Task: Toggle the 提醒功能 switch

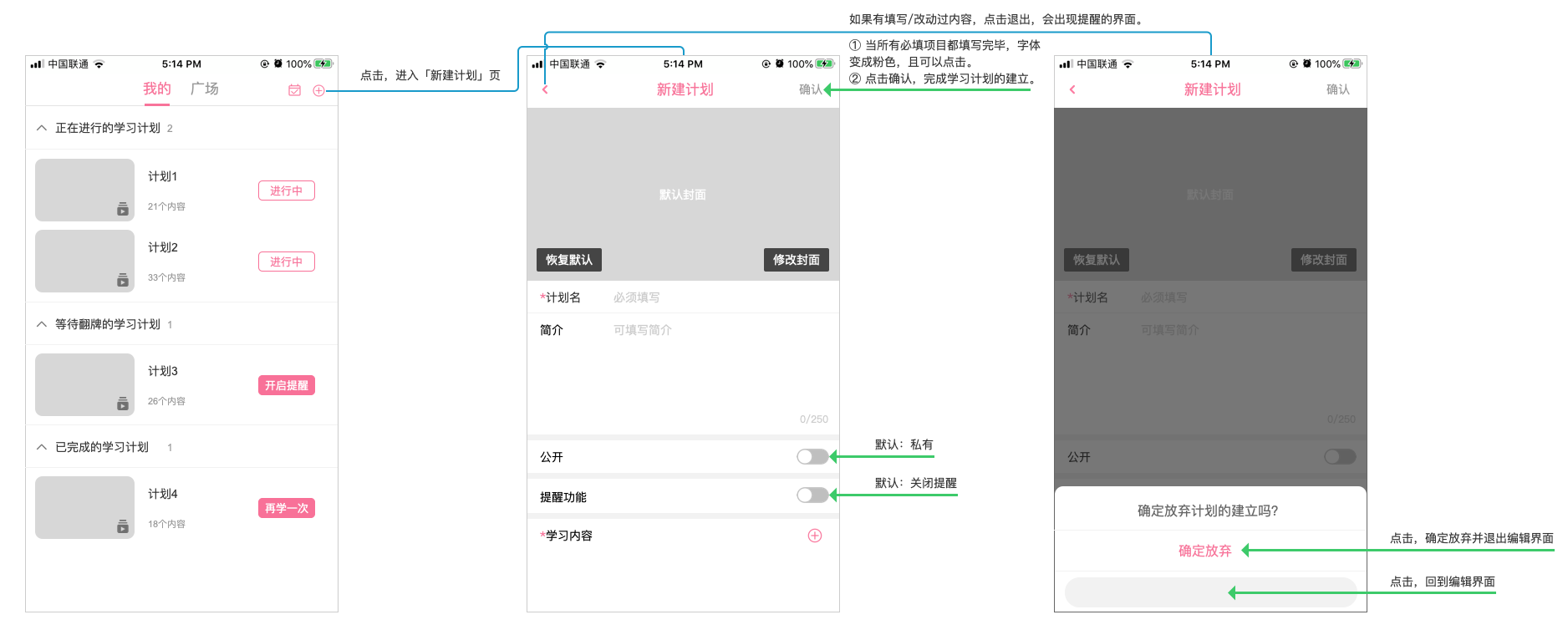Action: point(812,495)
